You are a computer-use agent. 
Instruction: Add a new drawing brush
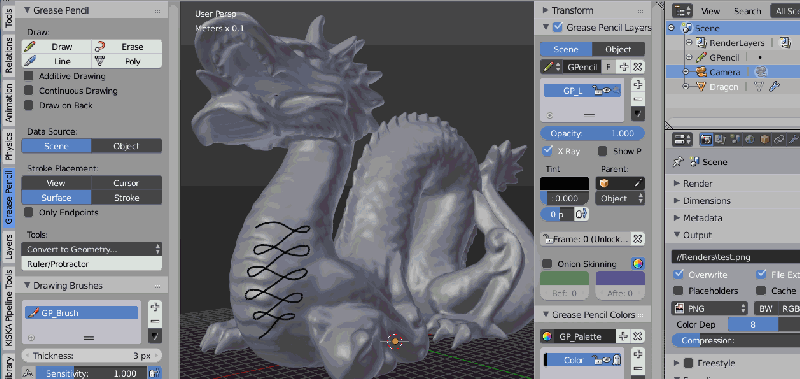coord(155,307)
